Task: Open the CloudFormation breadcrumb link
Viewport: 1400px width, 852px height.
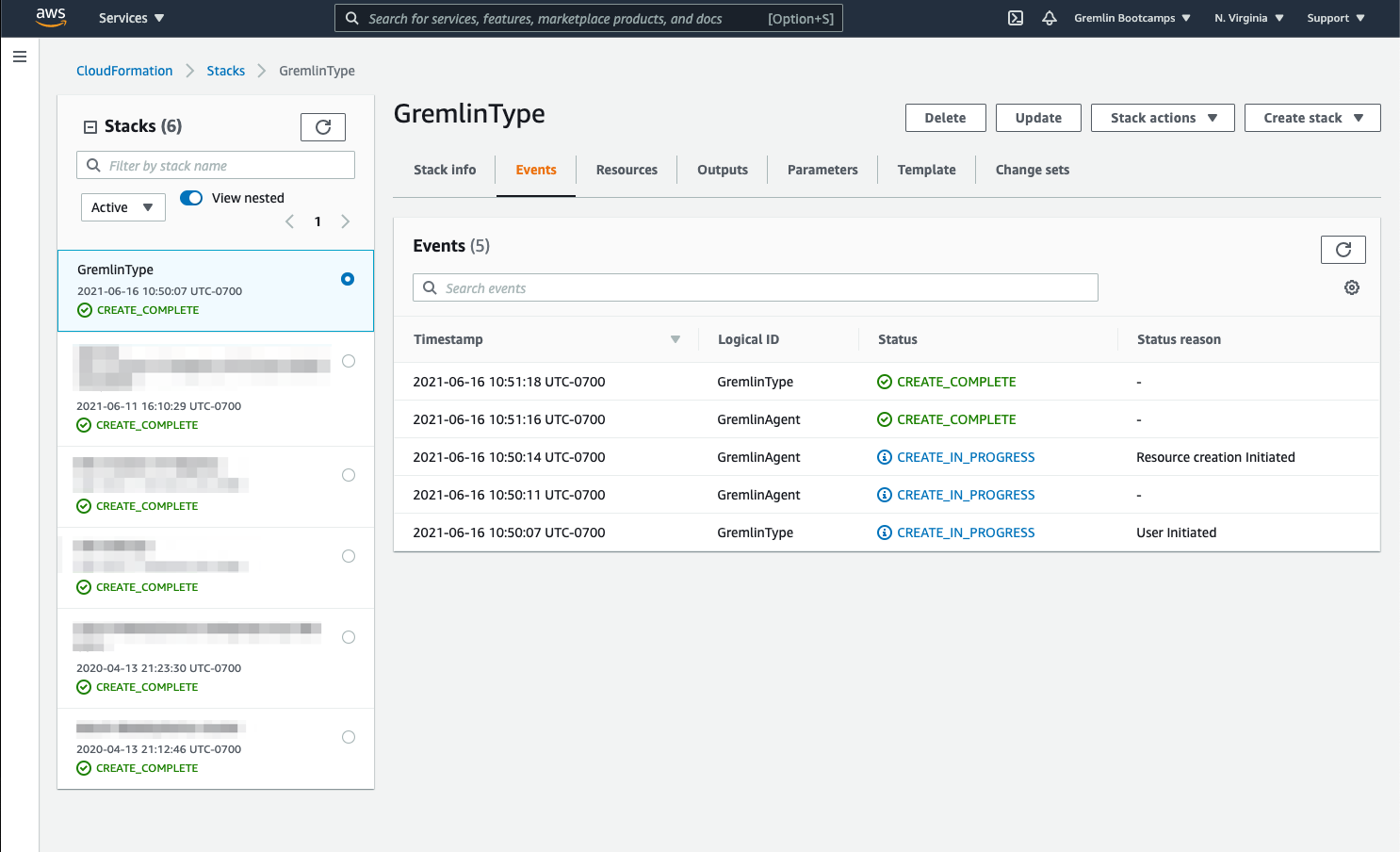Action: pos(124,71)
